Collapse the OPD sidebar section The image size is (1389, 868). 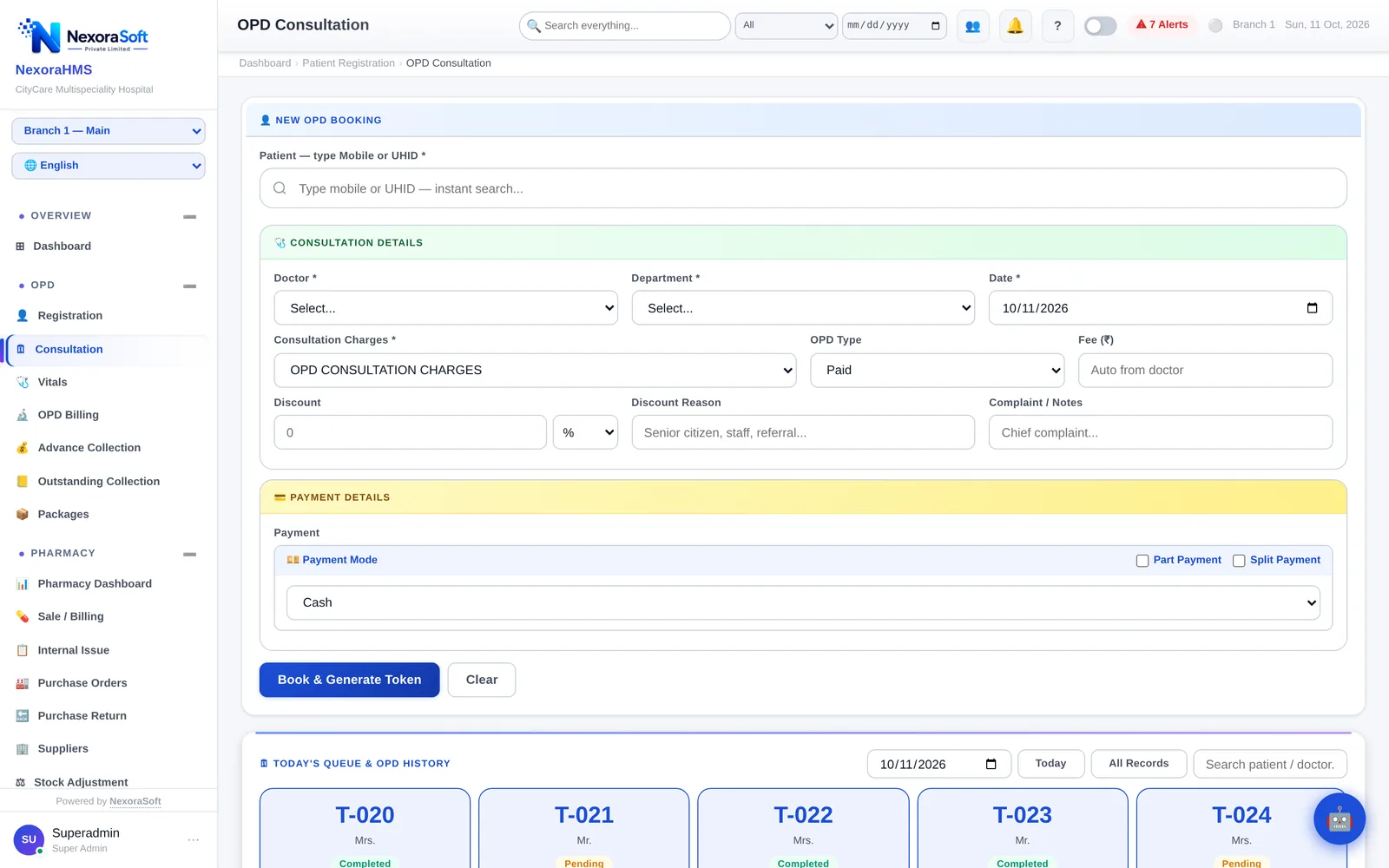(x=189, y=286)
